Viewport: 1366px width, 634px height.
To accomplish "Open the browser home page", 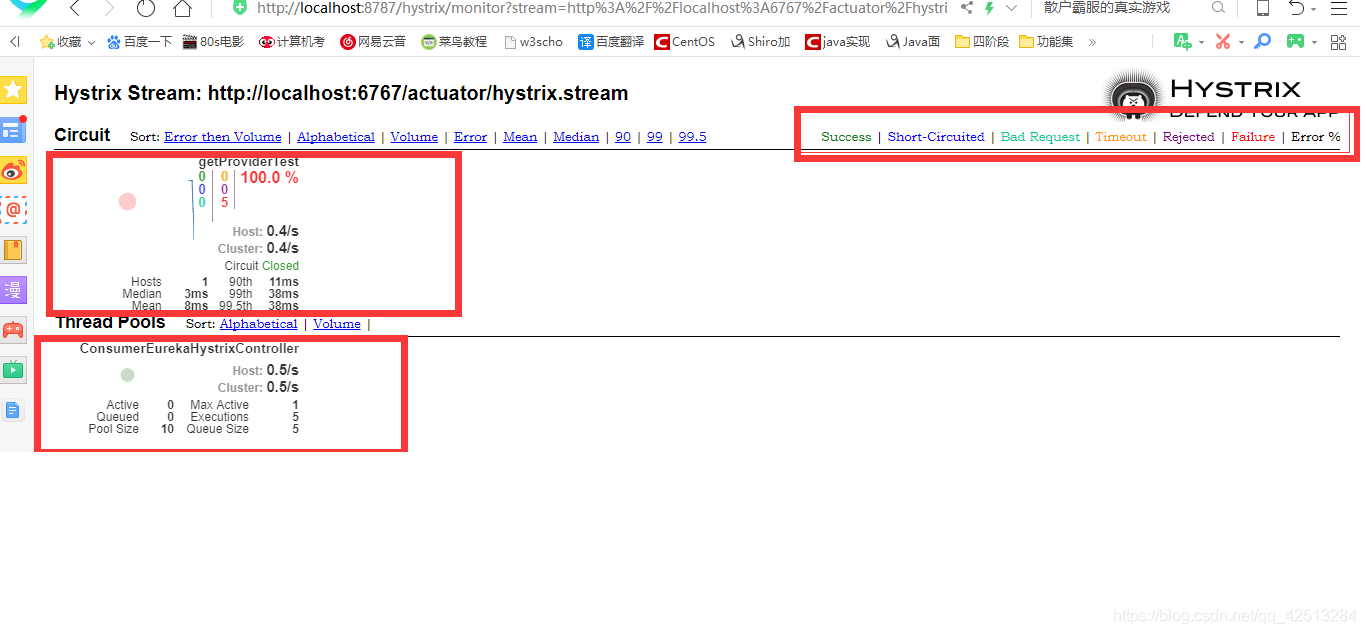I will pos(182,8).
